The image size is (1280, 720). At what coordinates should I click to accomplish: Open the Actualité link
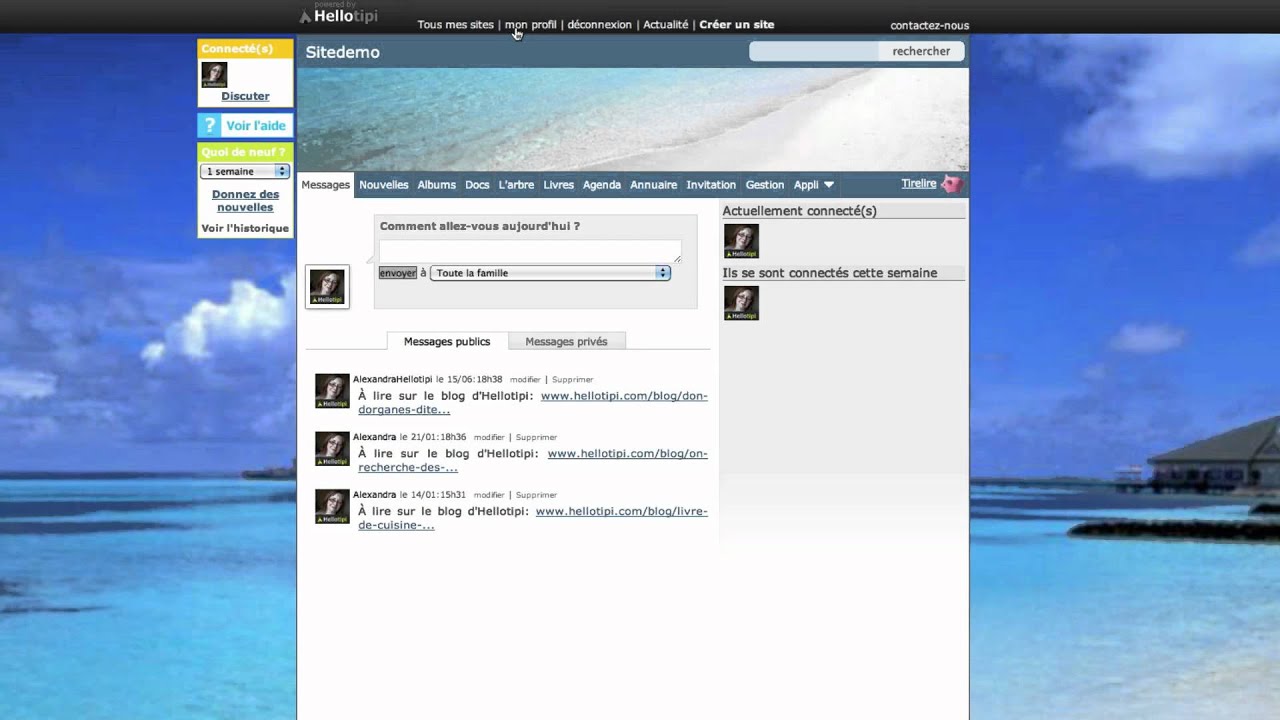[666, 25]
